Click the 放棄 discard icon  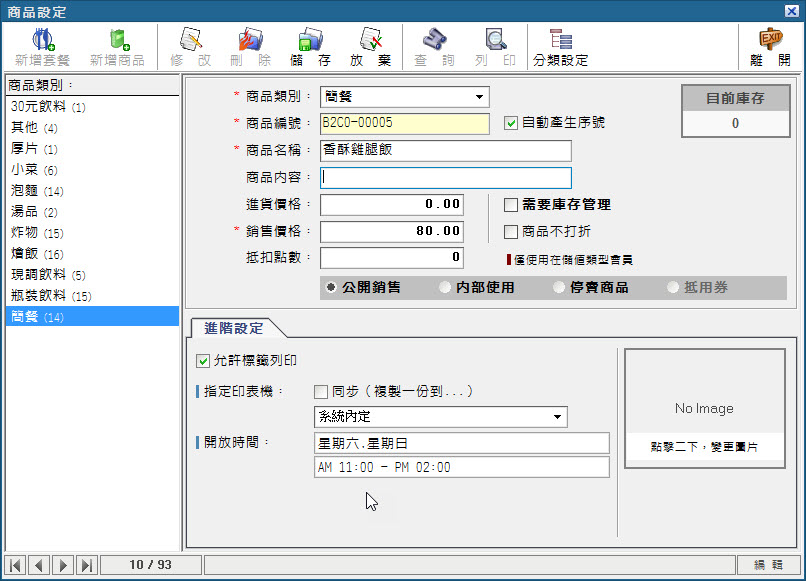[x=370, y=47]
